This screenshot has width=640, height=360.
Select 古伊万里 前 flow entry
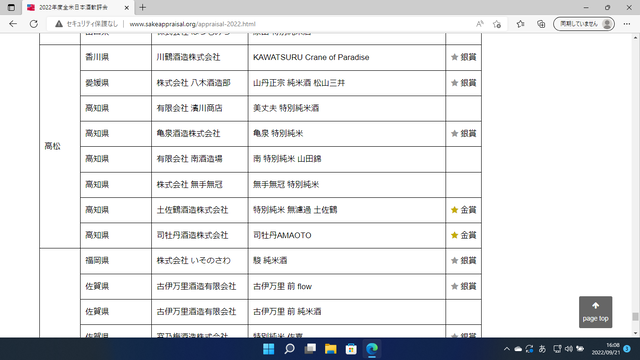click(x=347, y=287)
